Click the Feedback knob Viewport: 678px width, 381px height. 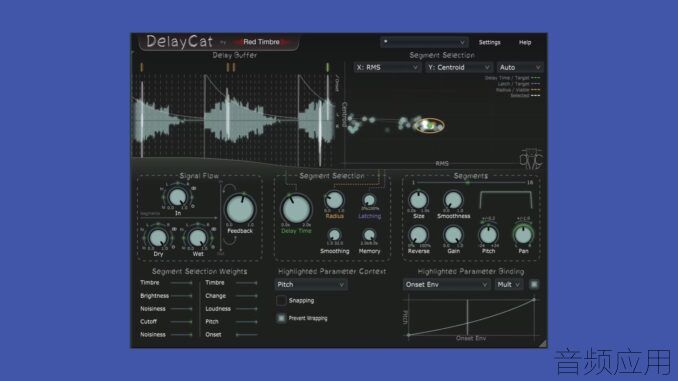pos(240,208)
